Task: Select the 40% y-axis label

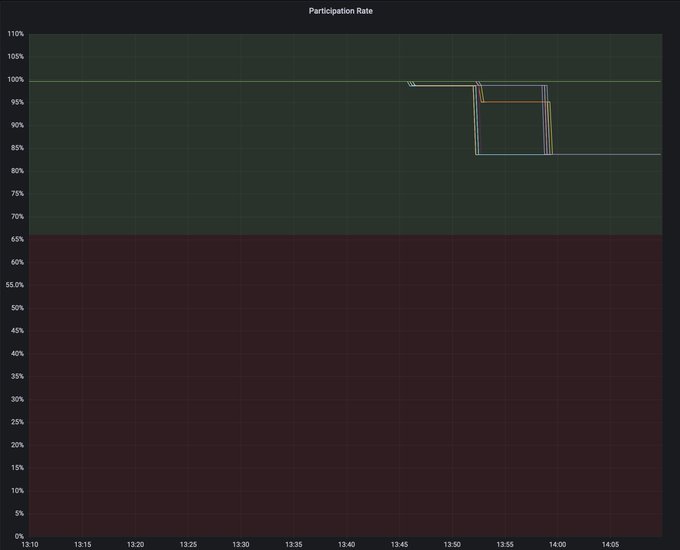Action: 17,354
